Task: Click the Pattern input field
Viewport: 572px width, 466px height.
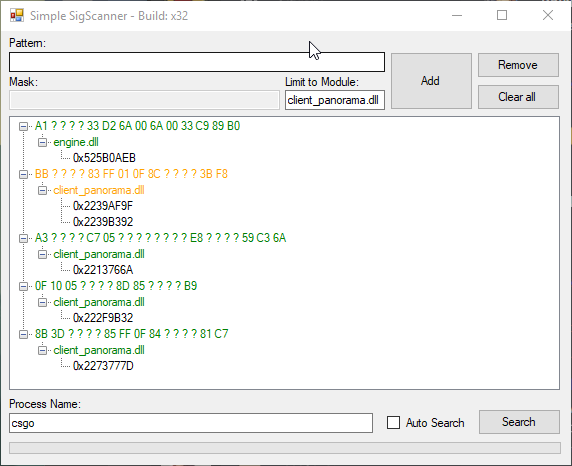Action: (x=197, y=62)
